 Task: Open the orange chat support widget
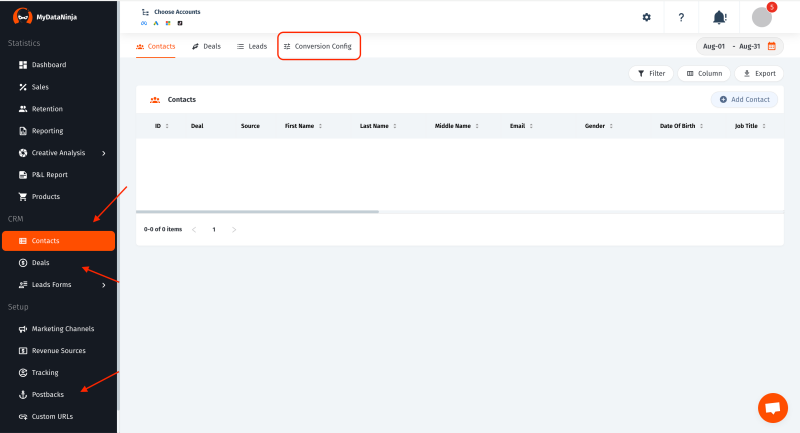[x=772, y=407]
